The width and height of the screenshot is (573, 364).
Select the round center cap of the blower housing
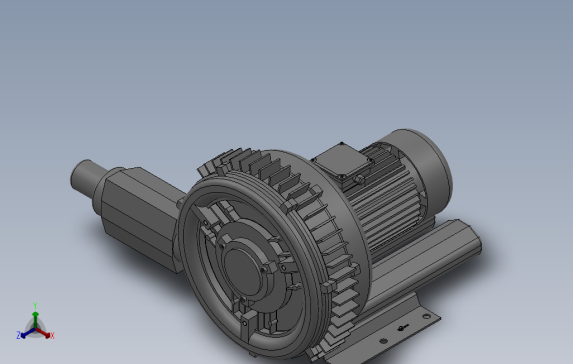pos(243,272)
